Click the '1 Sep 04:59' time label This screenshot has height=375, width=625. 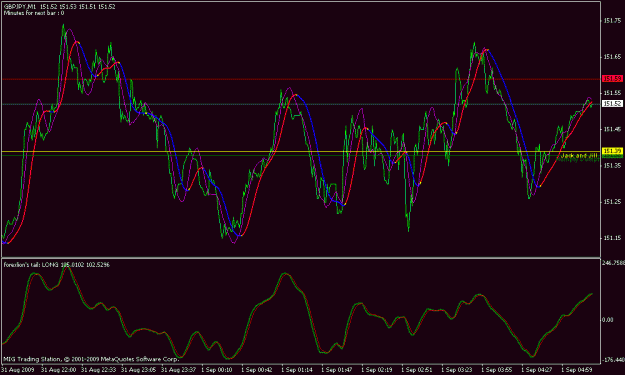pyautogui.click(x=577, y=370)
